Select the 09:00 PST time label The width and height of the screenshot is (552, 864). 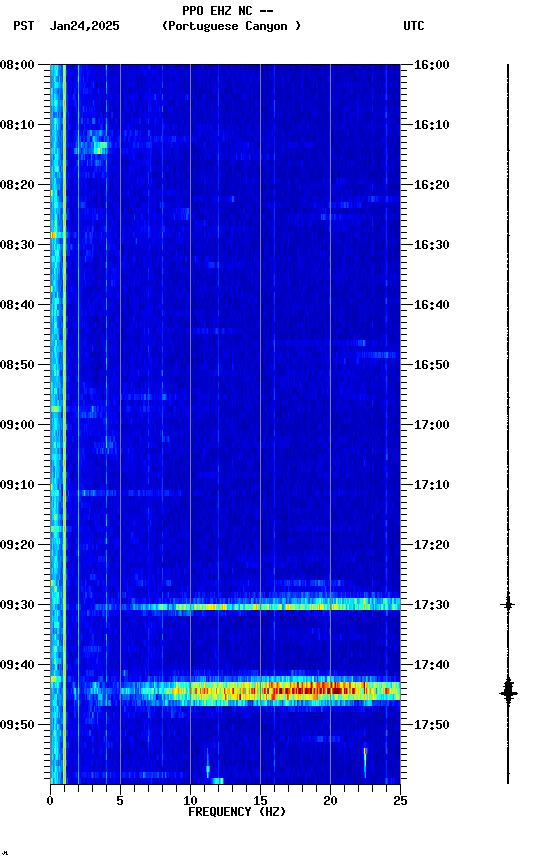(17, 425)
